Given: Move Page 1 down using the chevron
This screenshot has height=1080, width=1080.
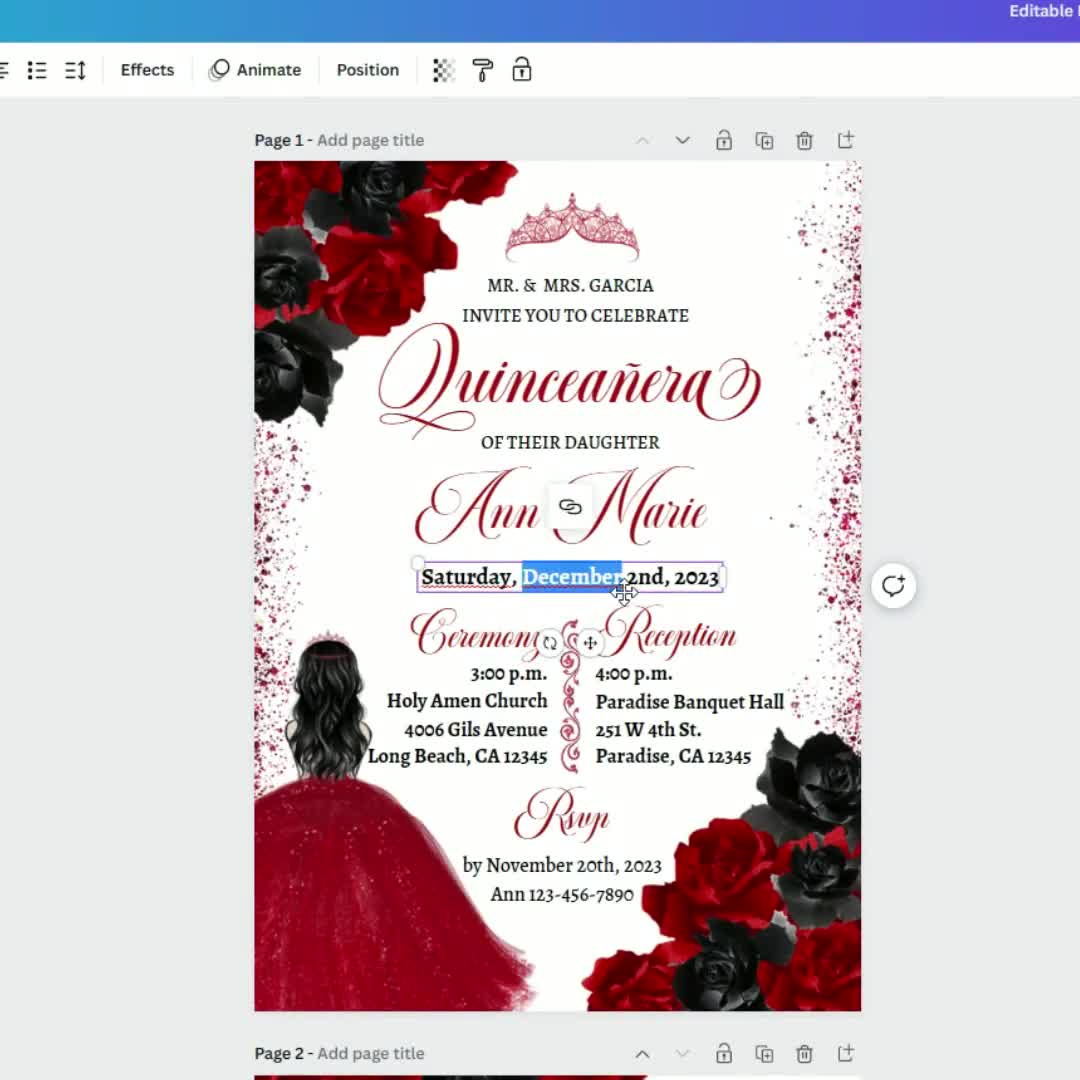Looking at the screenshot, I should pos(682,140).
